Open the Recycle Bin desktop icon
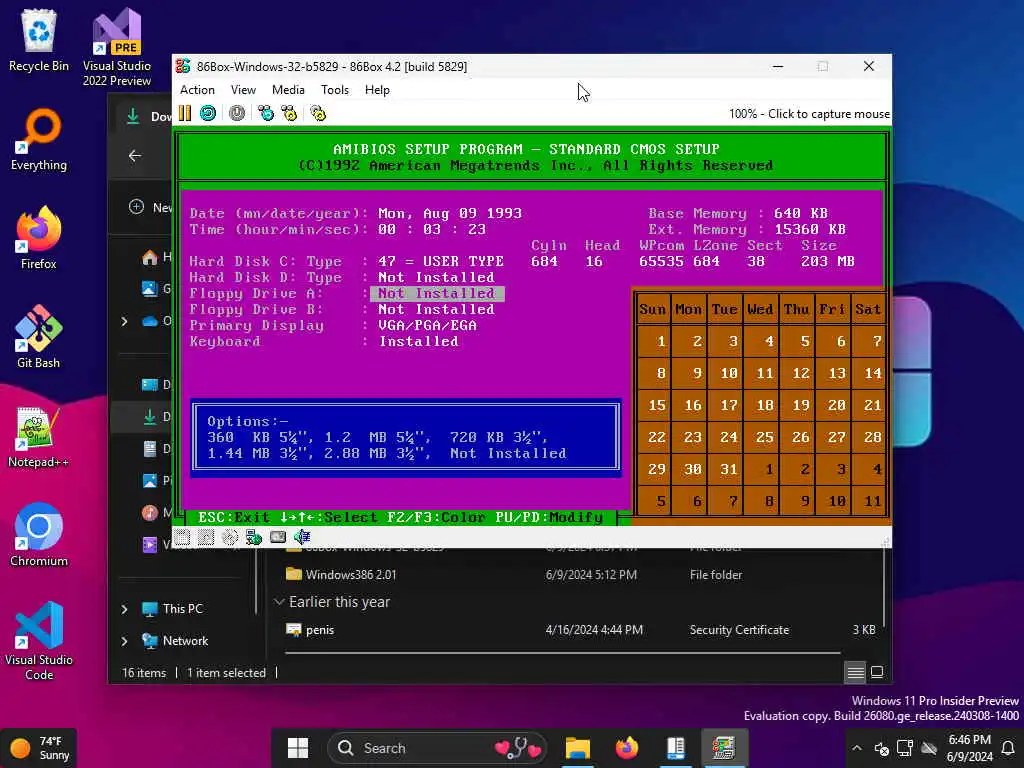The width and height of the screenshot is (1024, 768). [x=39, y=40]
